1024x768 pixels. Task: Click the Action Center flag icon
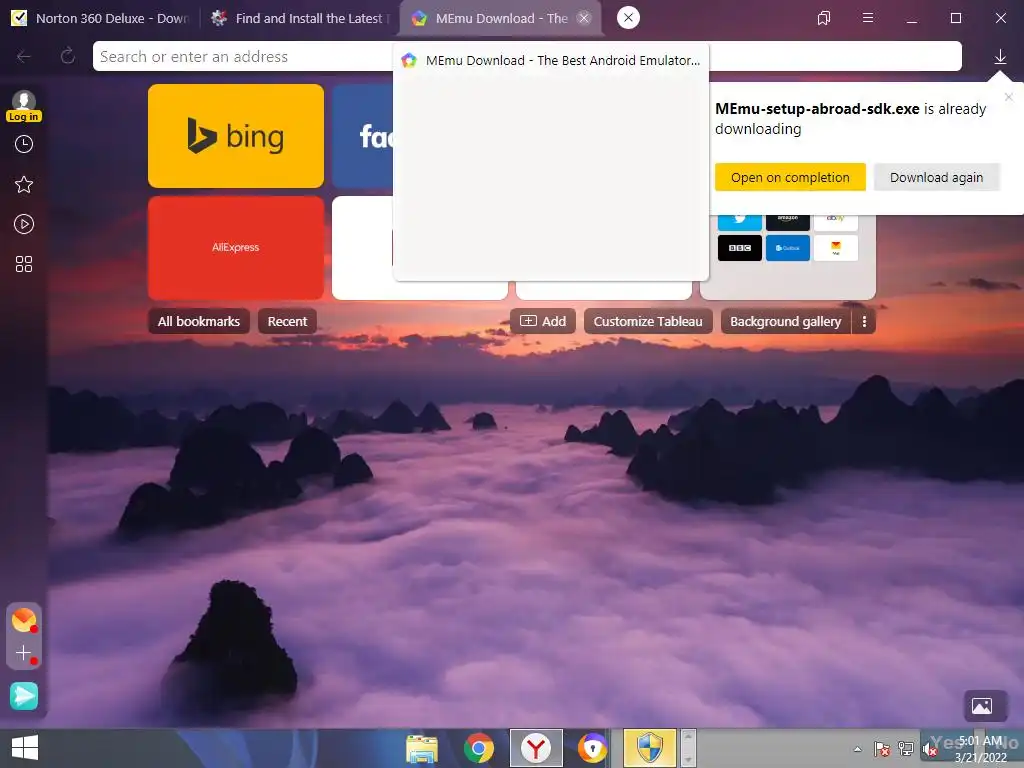tap(882, 749)
